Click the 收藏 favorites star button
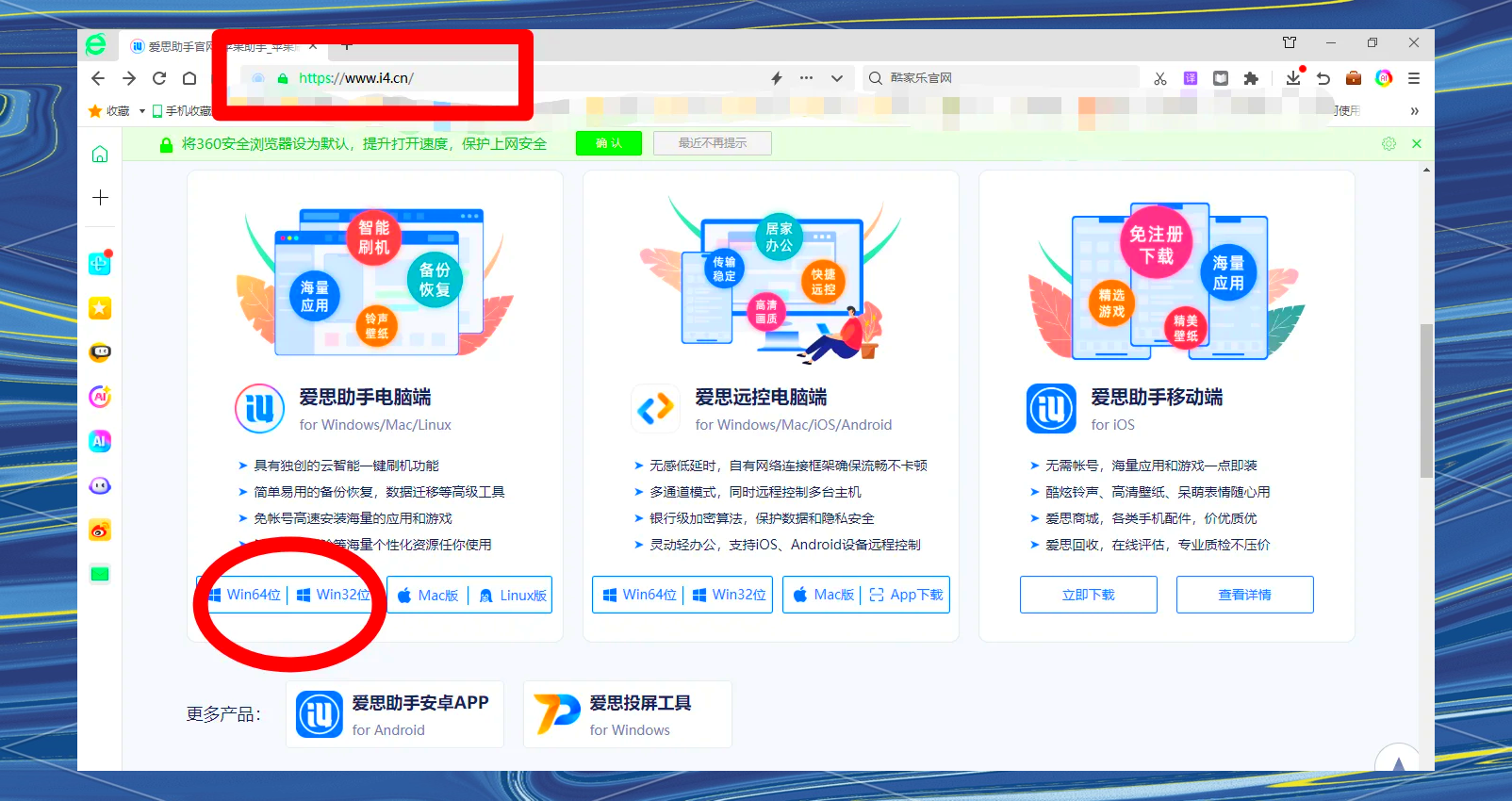 (108, 111)
